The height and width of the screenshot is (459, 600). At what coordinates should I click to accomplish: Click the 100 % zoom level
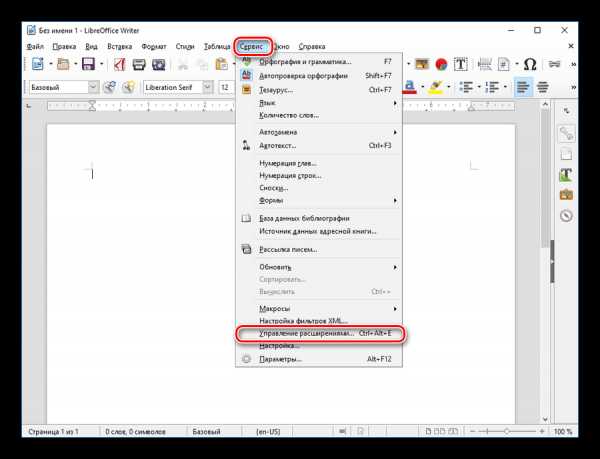(x=562, y=431)
